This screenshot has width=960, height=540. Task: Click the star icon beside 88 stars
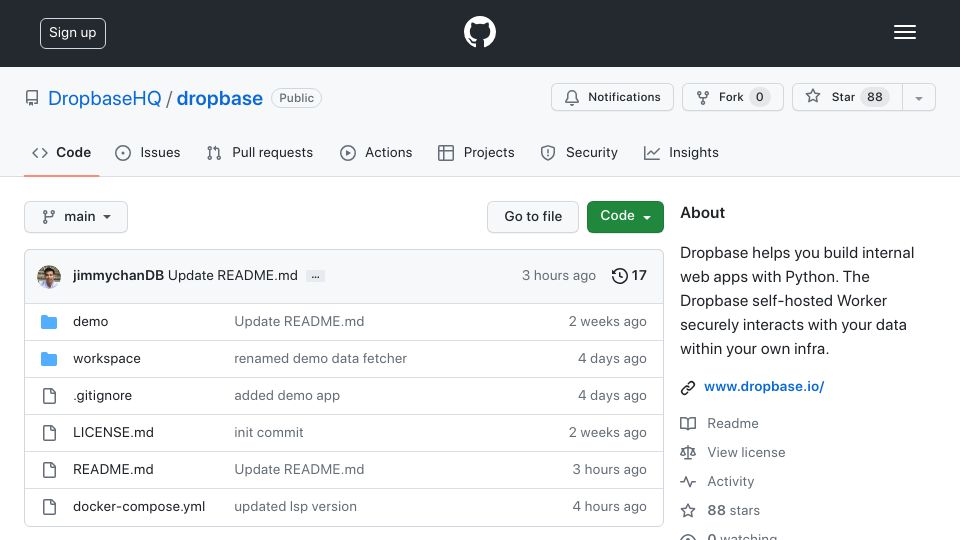tap(688, 511)
